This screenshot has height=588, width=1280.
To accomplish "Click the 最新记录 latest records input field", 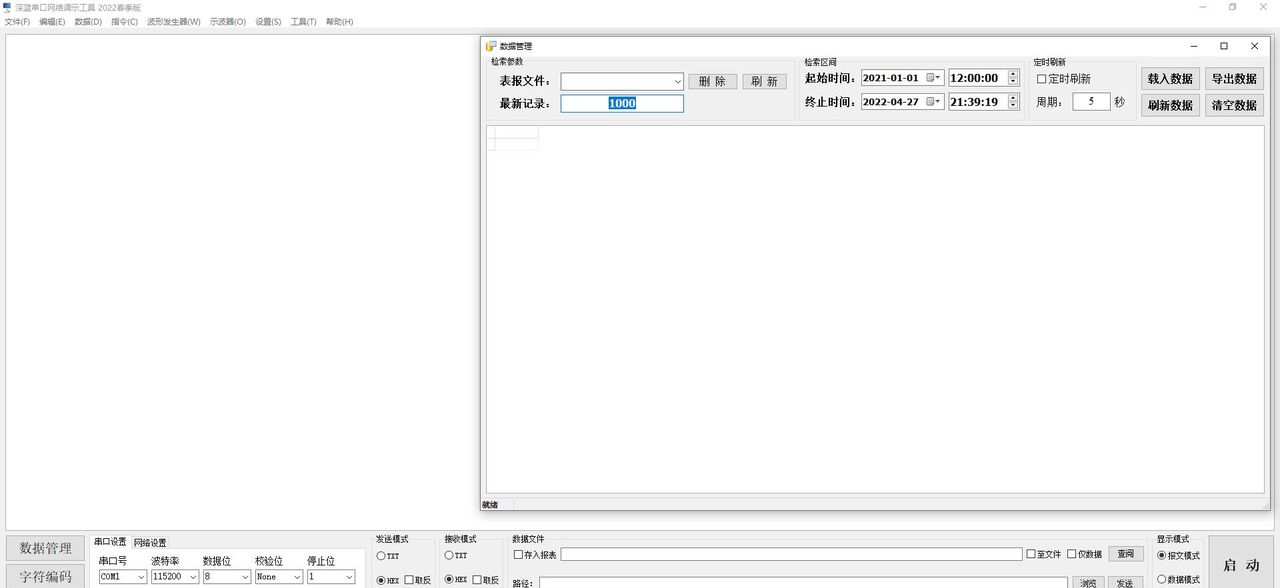I will point(622,103).
